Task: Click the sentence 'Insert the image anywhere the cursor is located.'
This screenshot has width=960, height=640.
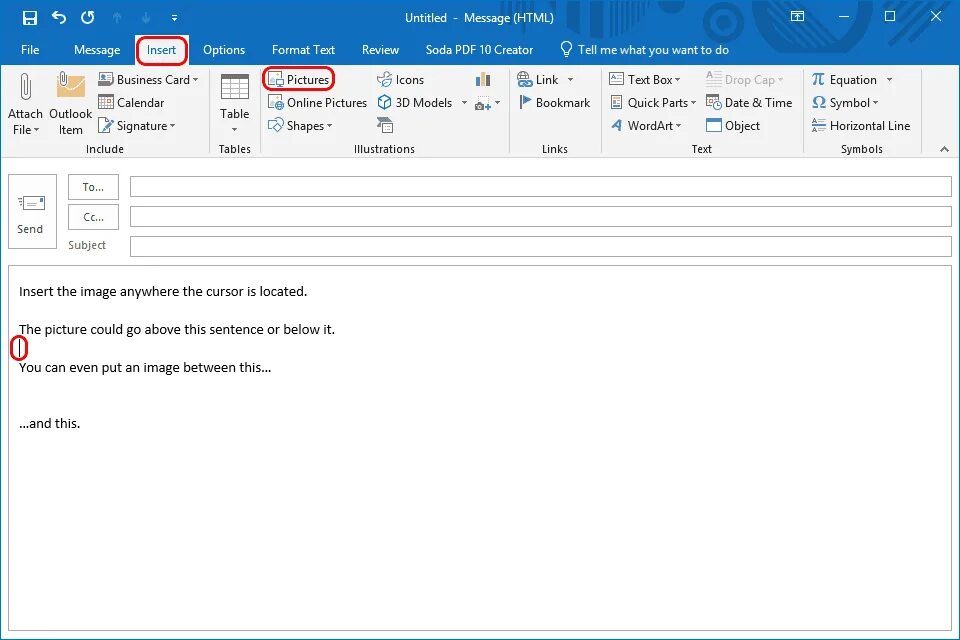Action: pos(163,292)
